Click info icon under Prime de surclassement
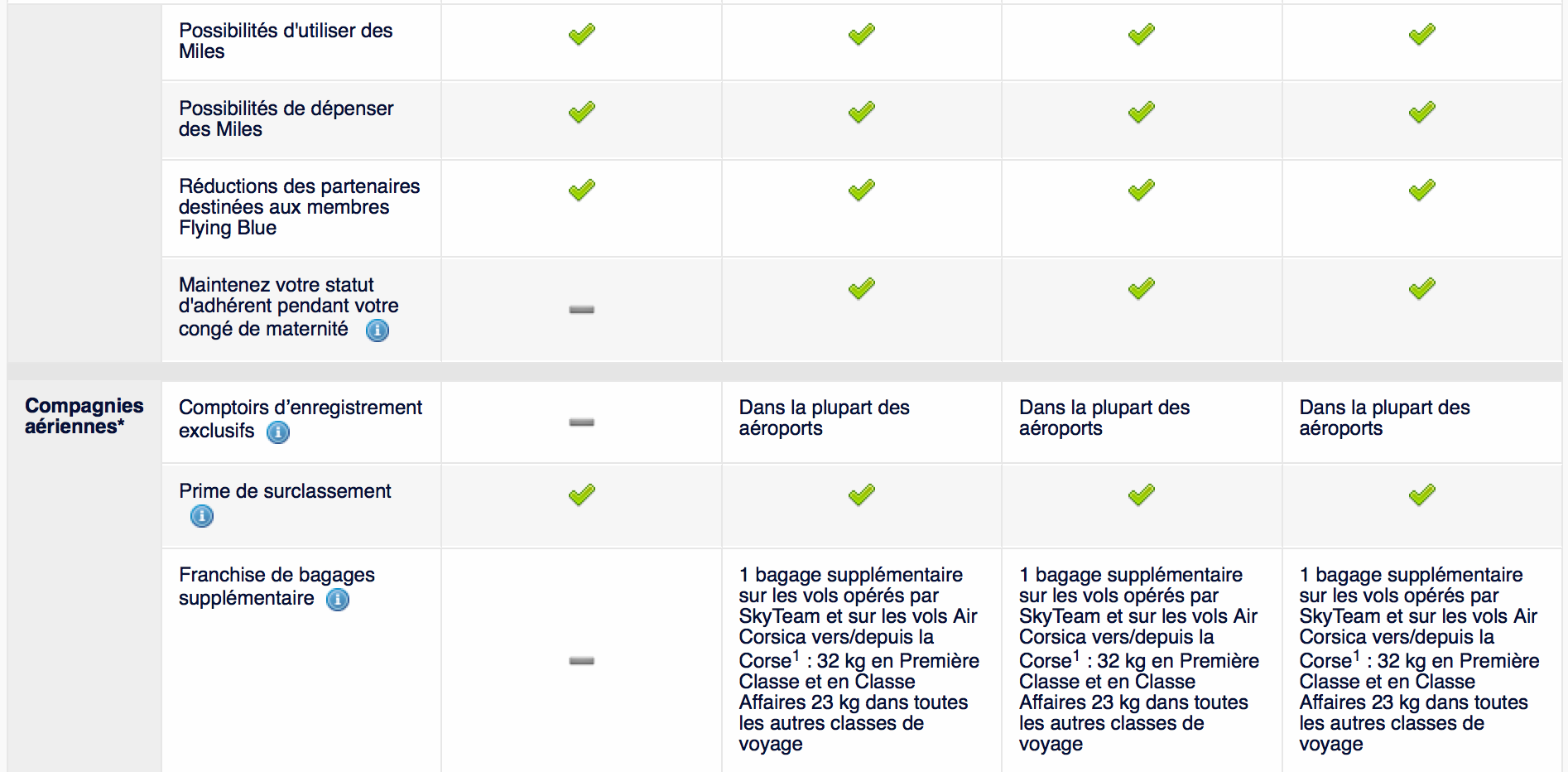 [x=202, y=516]
